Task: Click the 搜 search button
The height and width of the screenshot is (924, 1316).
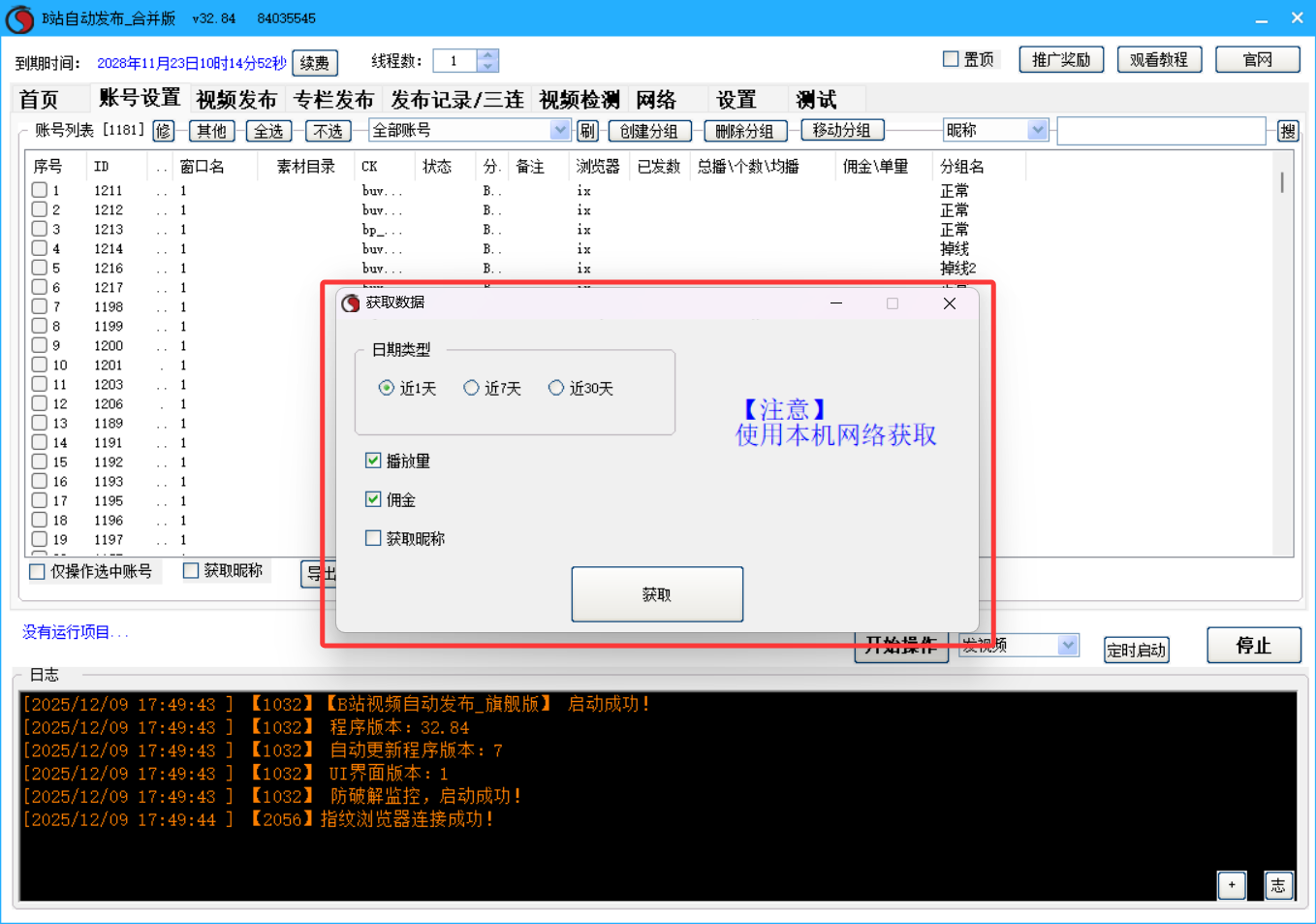Action: click(x=1287, y=131)
